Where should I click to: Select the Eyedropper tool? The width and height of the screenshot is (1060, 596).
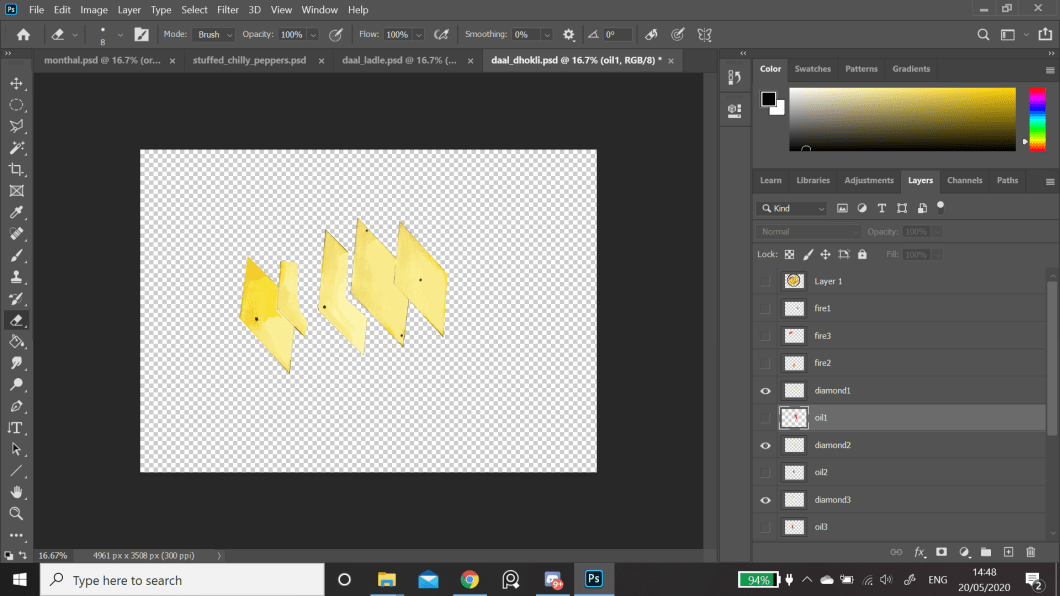click(16, 212)
